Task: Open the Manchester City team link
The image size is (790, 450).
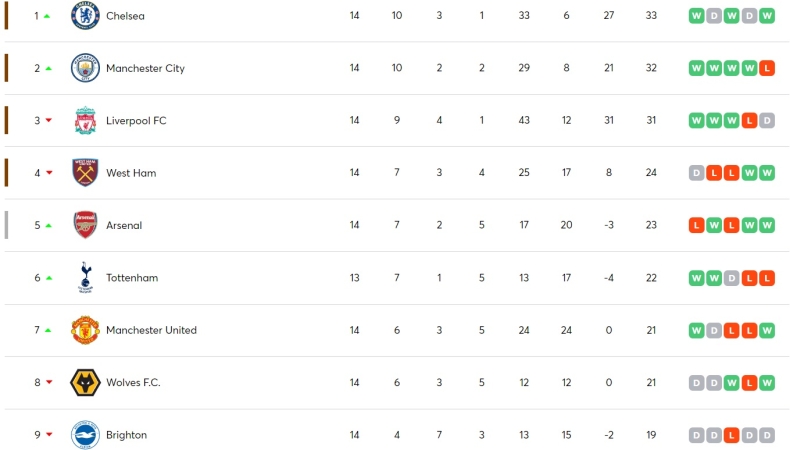Action: coord(145,68)
